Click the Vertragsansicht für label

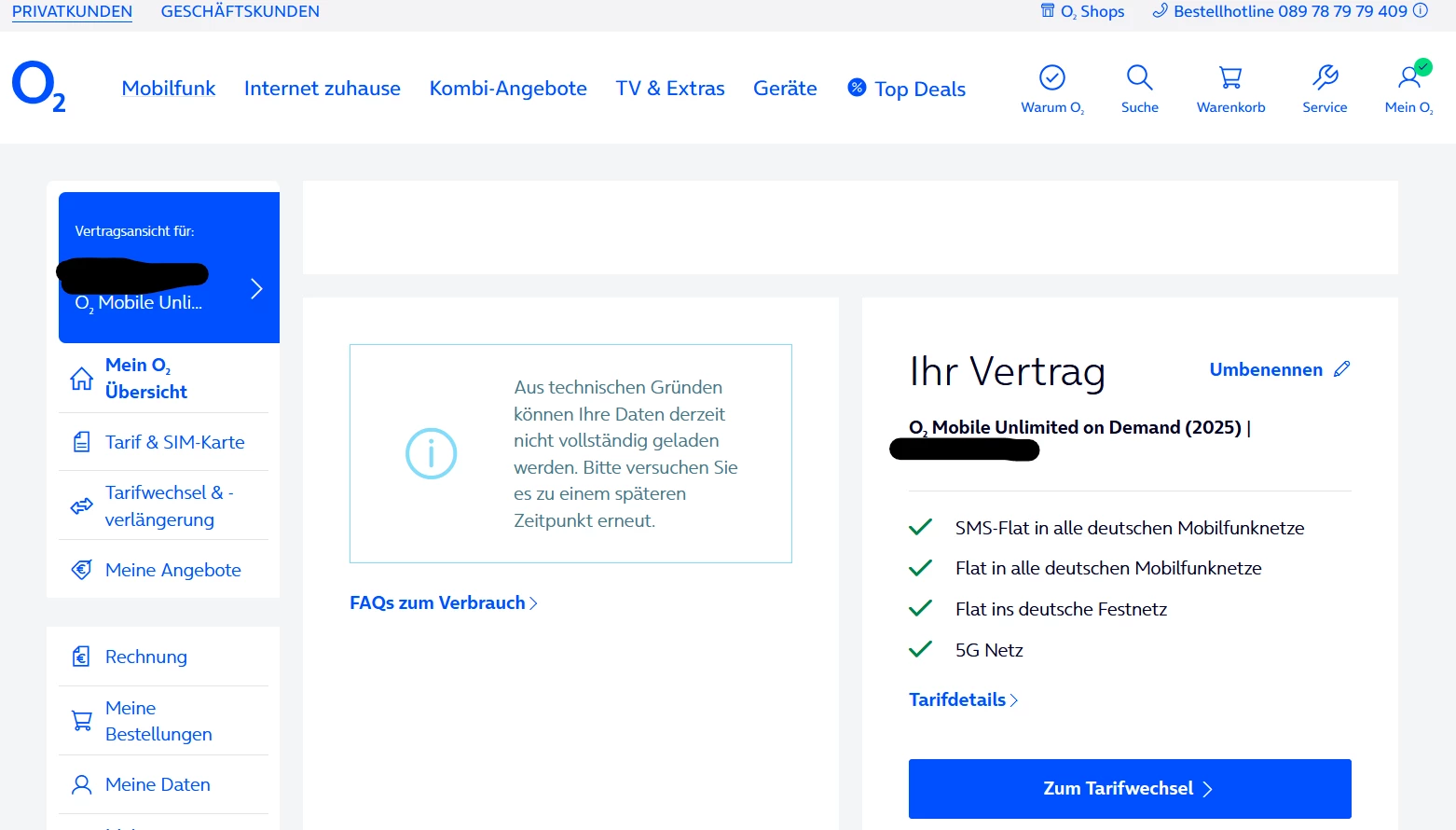coord(134,231)
